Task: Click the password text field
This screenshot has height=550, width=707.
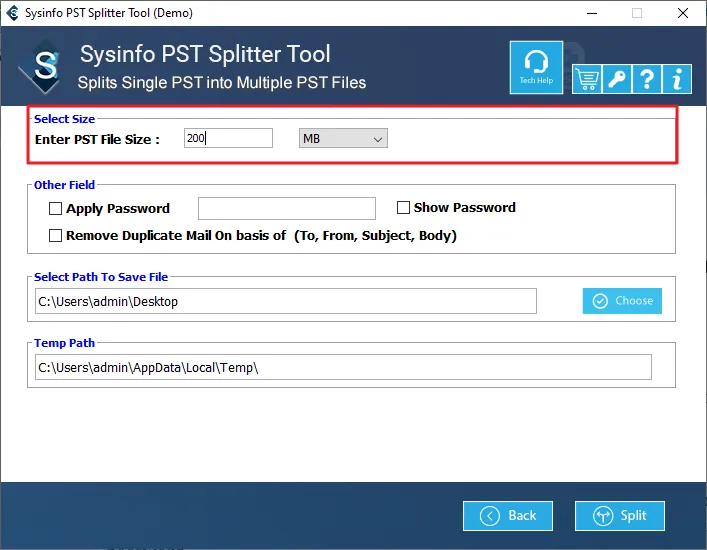Action: tap(287, 208)
